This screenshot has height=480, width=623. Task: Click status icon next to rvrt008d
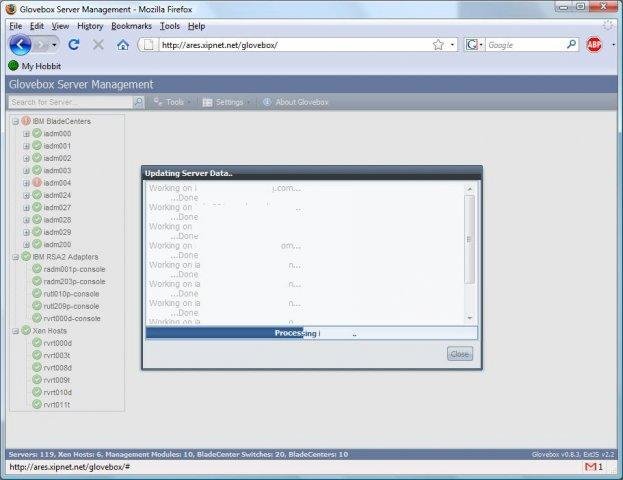(37, 367)
